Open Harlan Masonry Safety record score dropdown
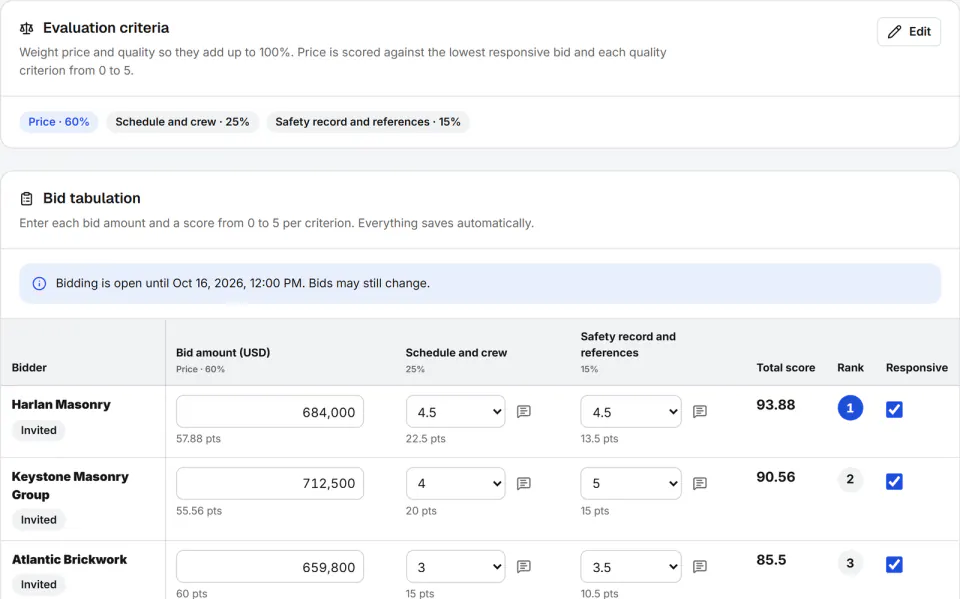Image resolution: width=960 pixels, height=599 pixels. pyautogui.click(x=631, y=412)
